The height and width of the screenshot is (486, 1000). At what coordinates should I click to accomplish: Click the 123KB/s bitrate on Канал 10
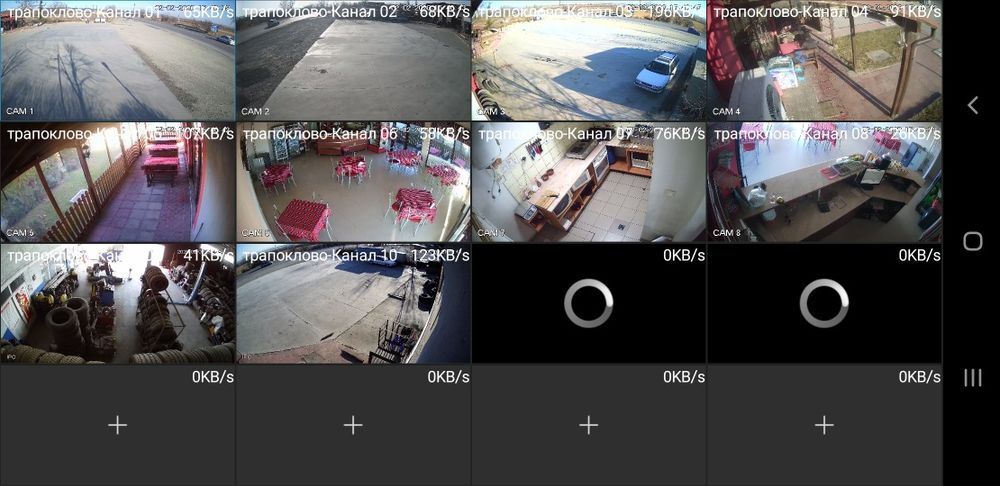pos(440,256)
